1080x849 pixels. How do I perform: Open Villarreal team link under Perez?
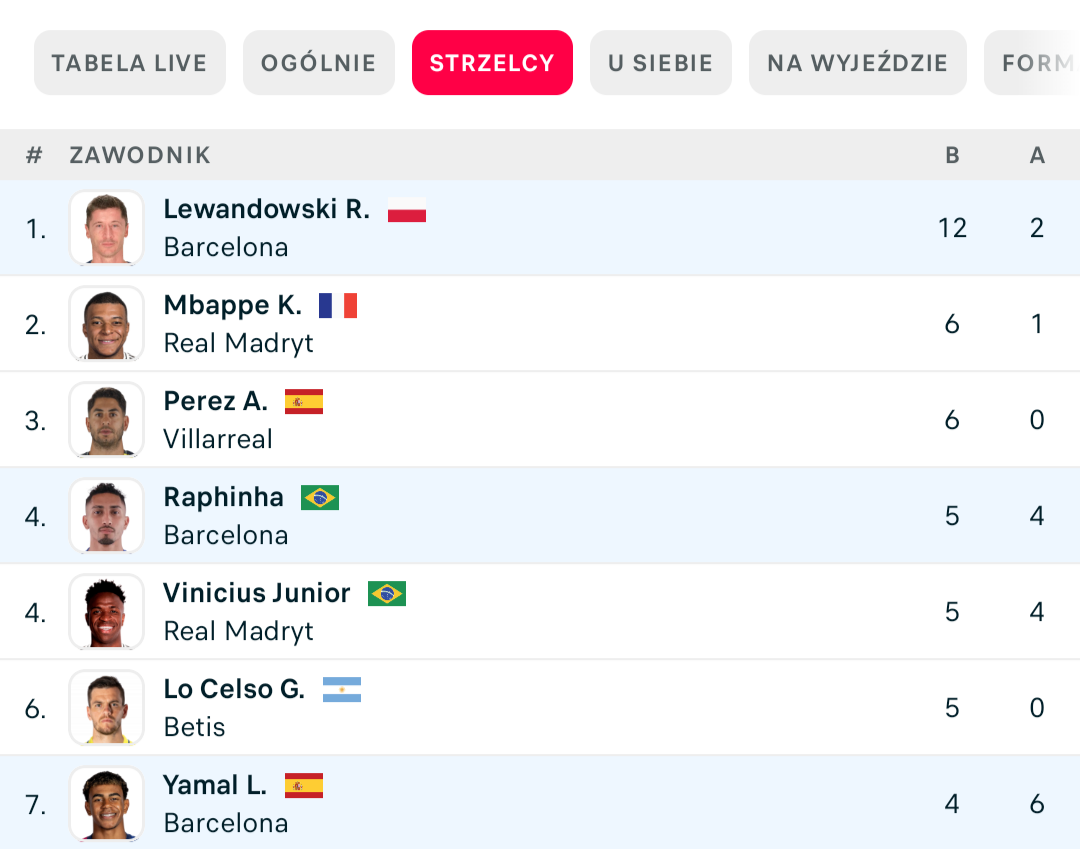click(x=218, y=439)
